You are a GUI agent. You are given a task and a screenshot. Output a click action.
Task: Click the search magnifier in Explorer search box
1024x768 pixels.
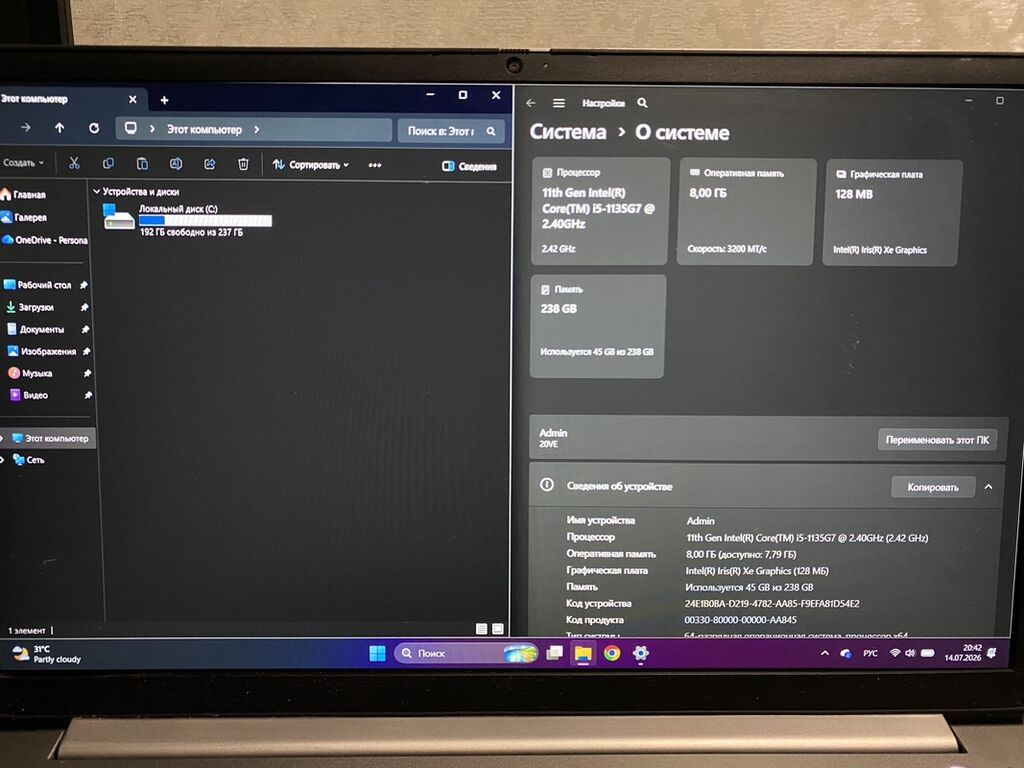[x=491, y=131]
